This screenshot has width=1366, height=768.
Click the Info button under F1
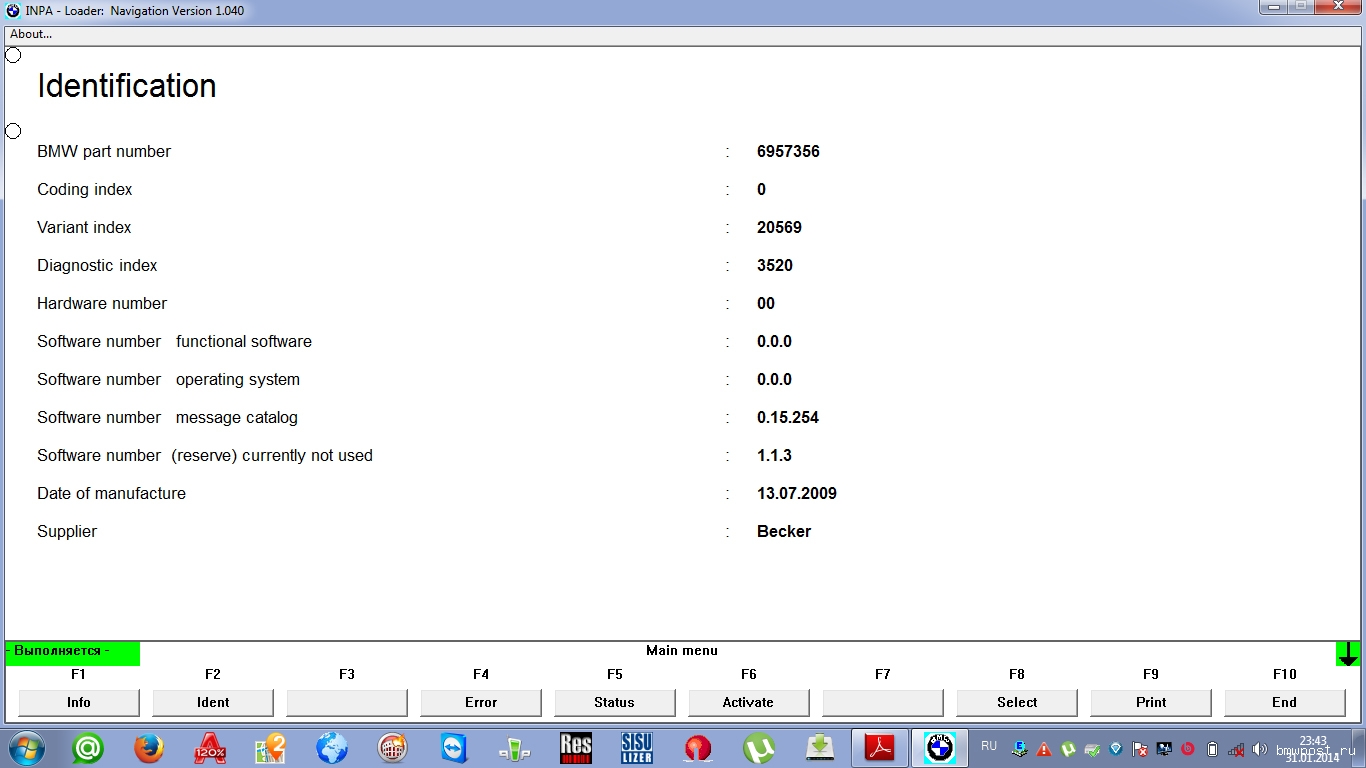(x=79, y=702)
